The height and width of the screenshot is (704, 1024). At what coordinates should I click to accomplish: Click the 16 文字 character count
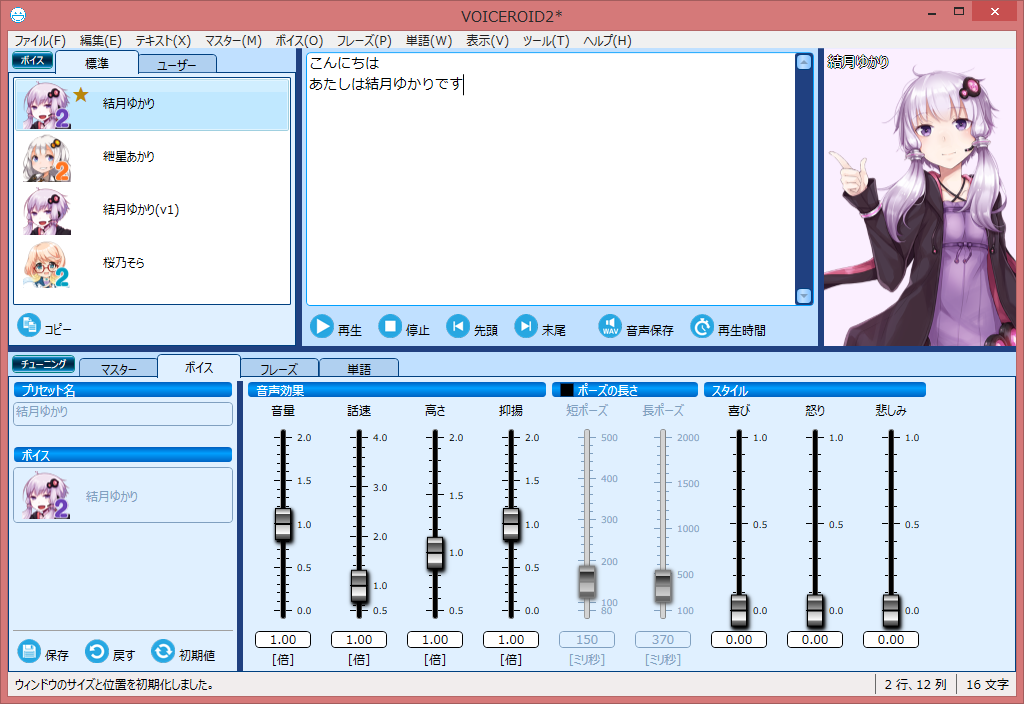click(x=987, y=684)
